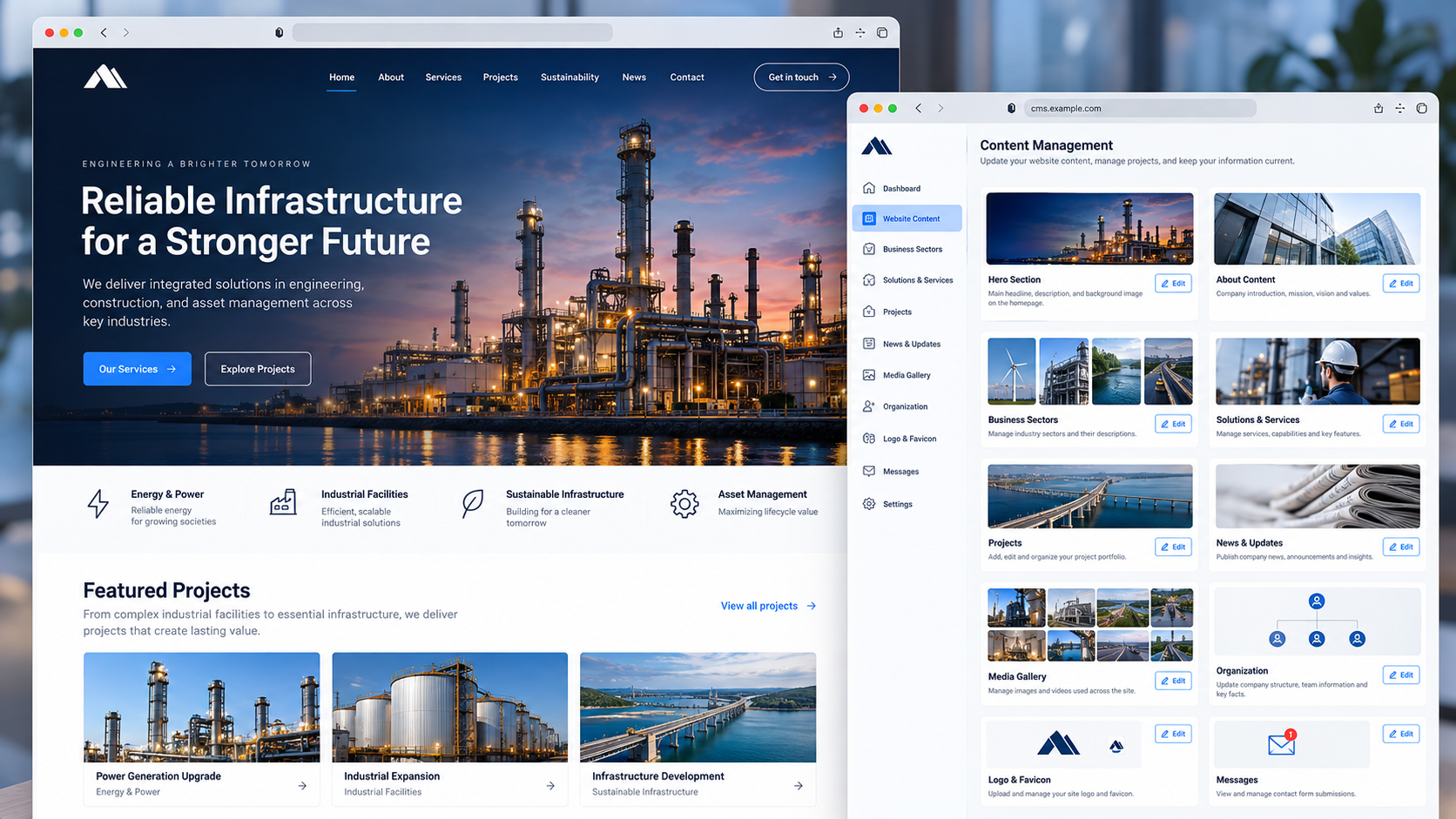
Task: Click share icon in CMS browser window
Action: [1378, 108]
